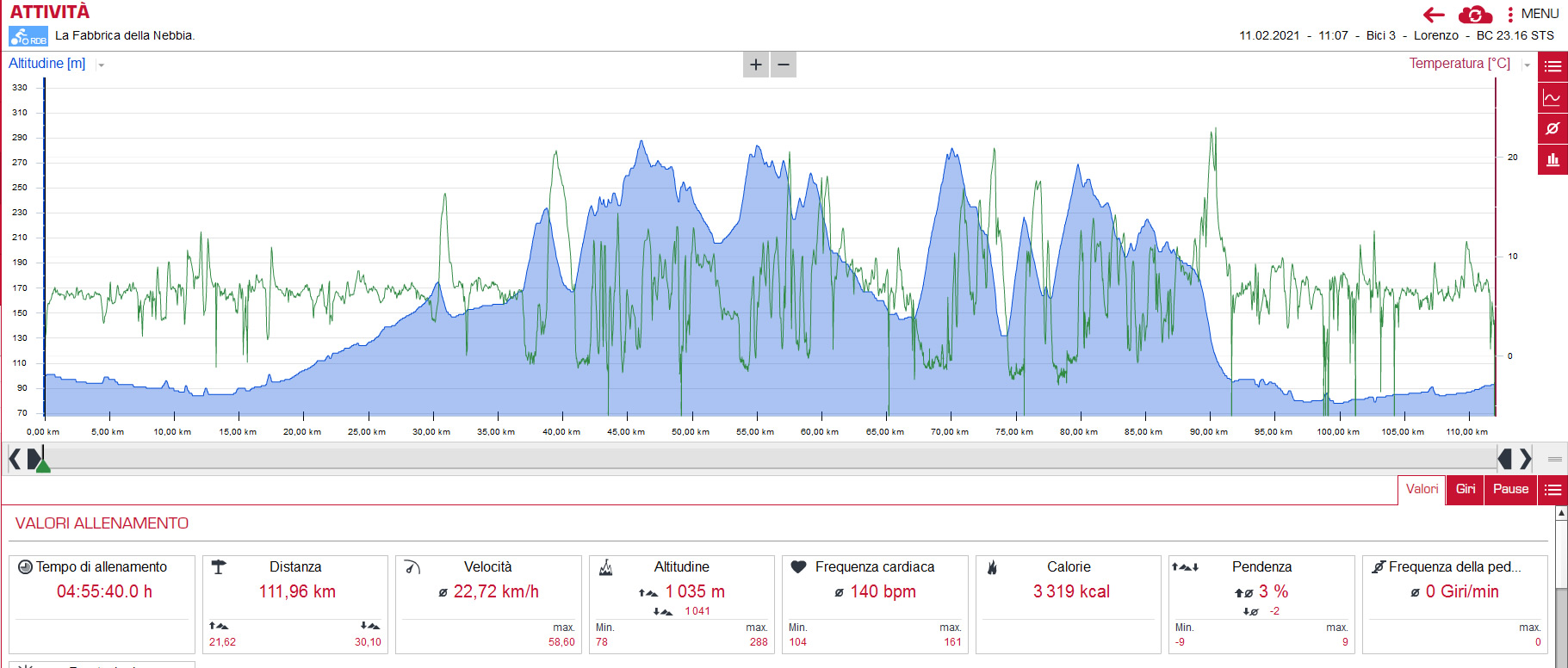Select the left range handle
The image size is (1568, 668).
(x=34, y=459)
